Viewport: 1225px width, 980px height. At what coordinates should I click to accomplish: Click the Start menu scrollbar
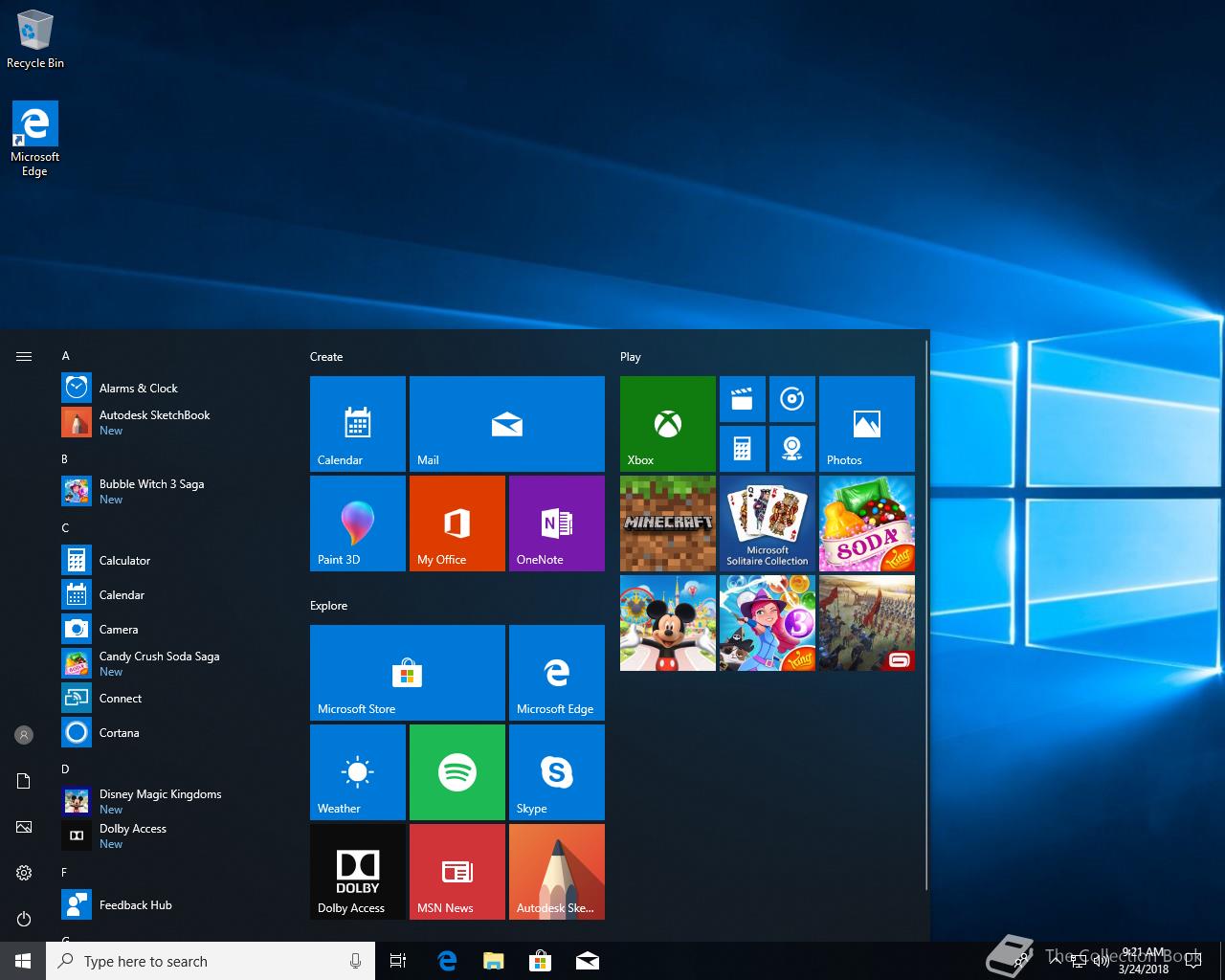point(925,613)
